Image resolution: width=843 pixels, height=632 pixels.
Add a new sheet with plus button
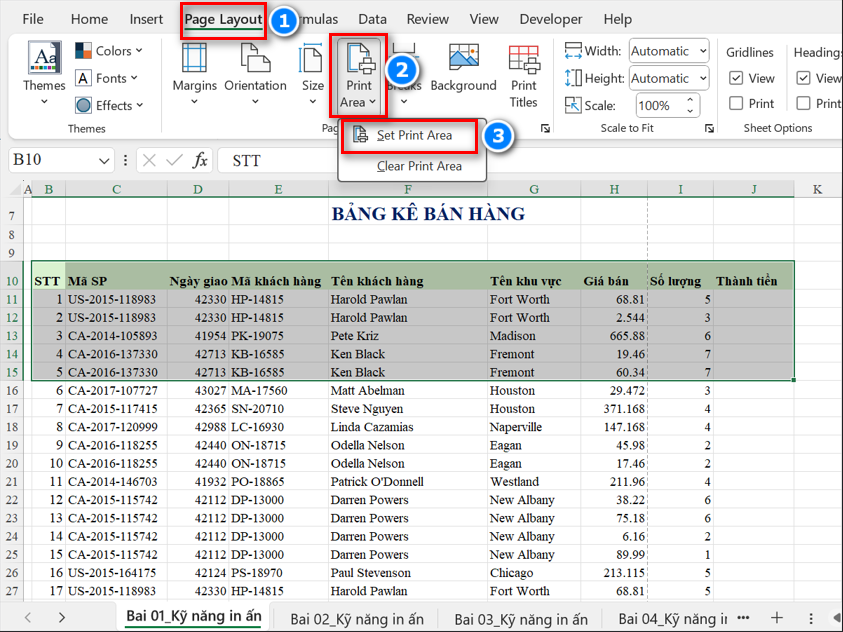(x=776, y=617)
